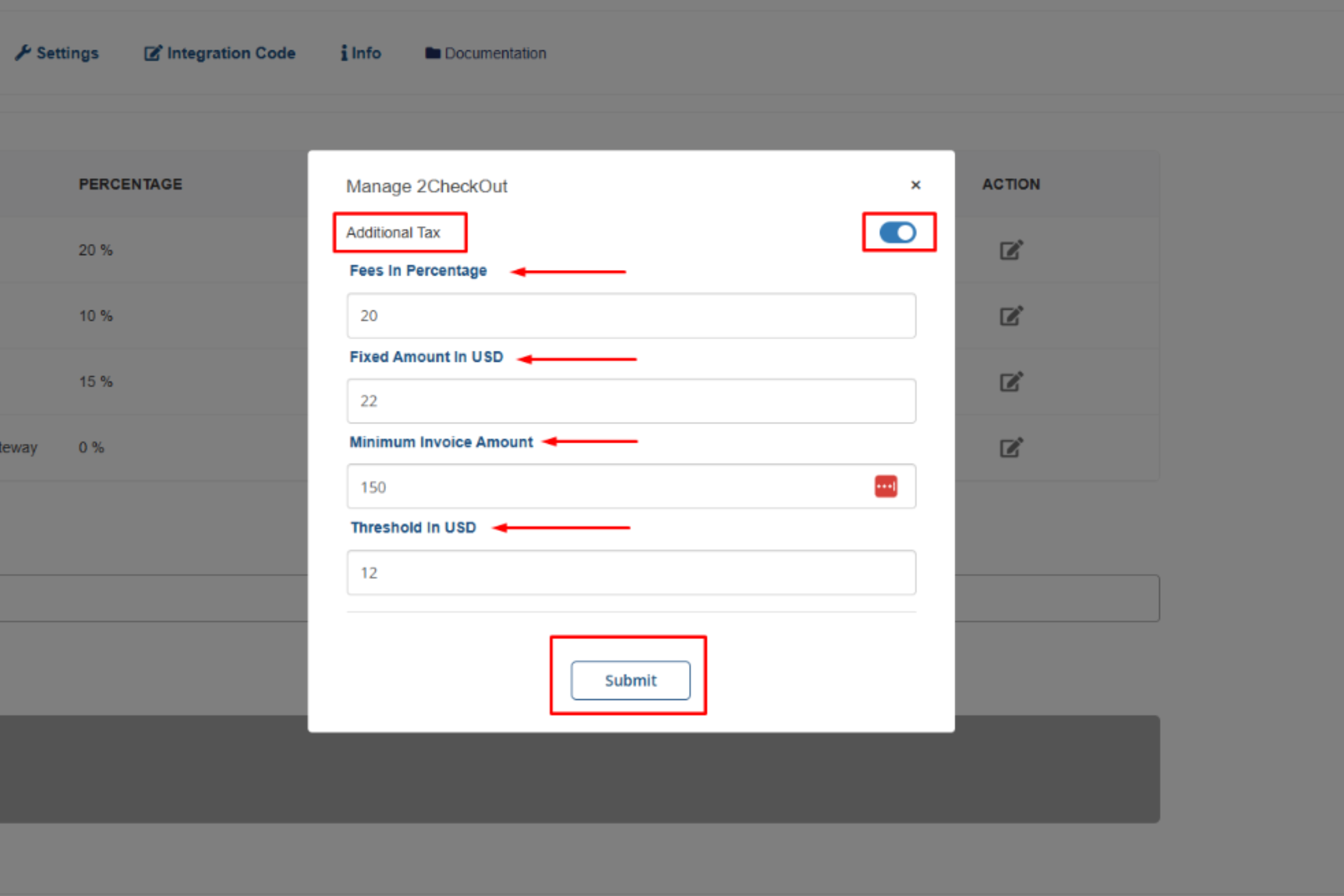Click the Additional Tax label

click(x=393, y=233)
